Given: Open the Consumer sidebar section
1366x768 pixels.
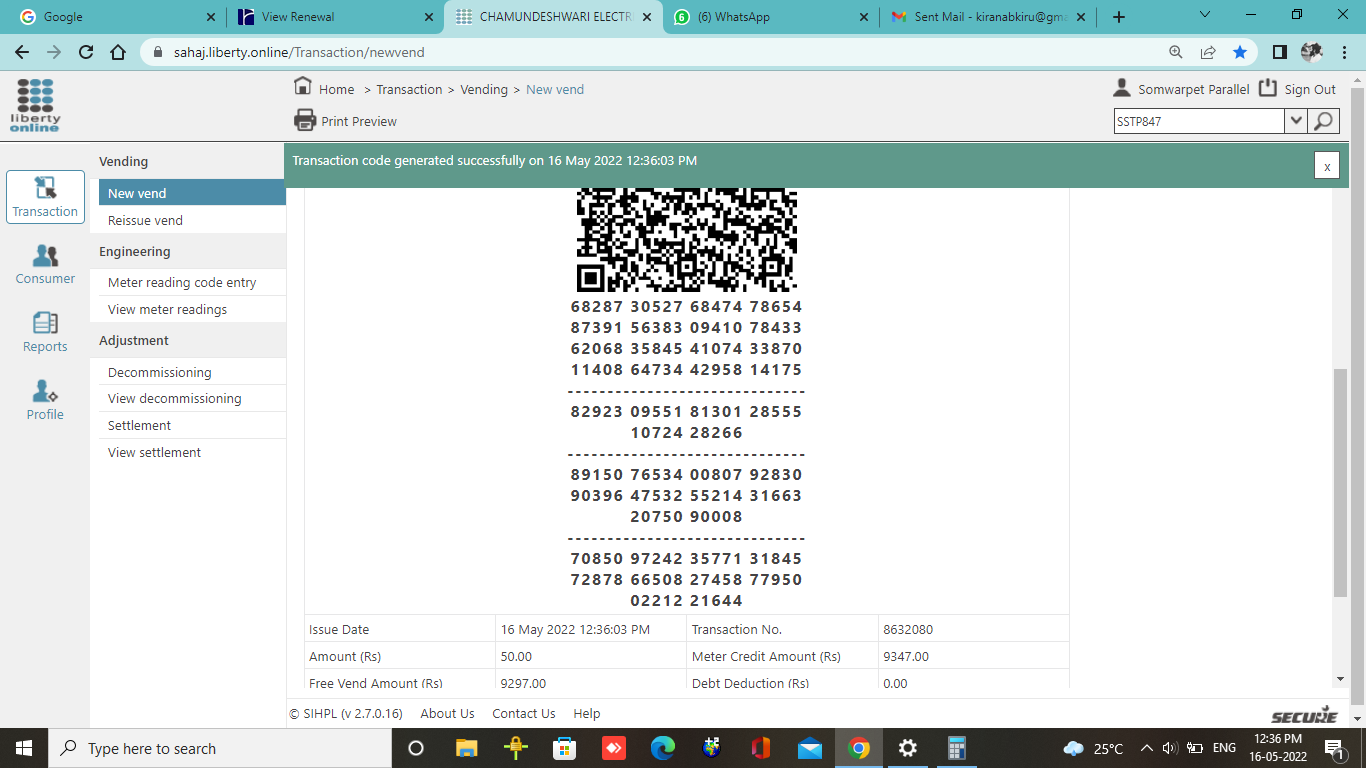Looking at the screenshot, I should [45, 265].
